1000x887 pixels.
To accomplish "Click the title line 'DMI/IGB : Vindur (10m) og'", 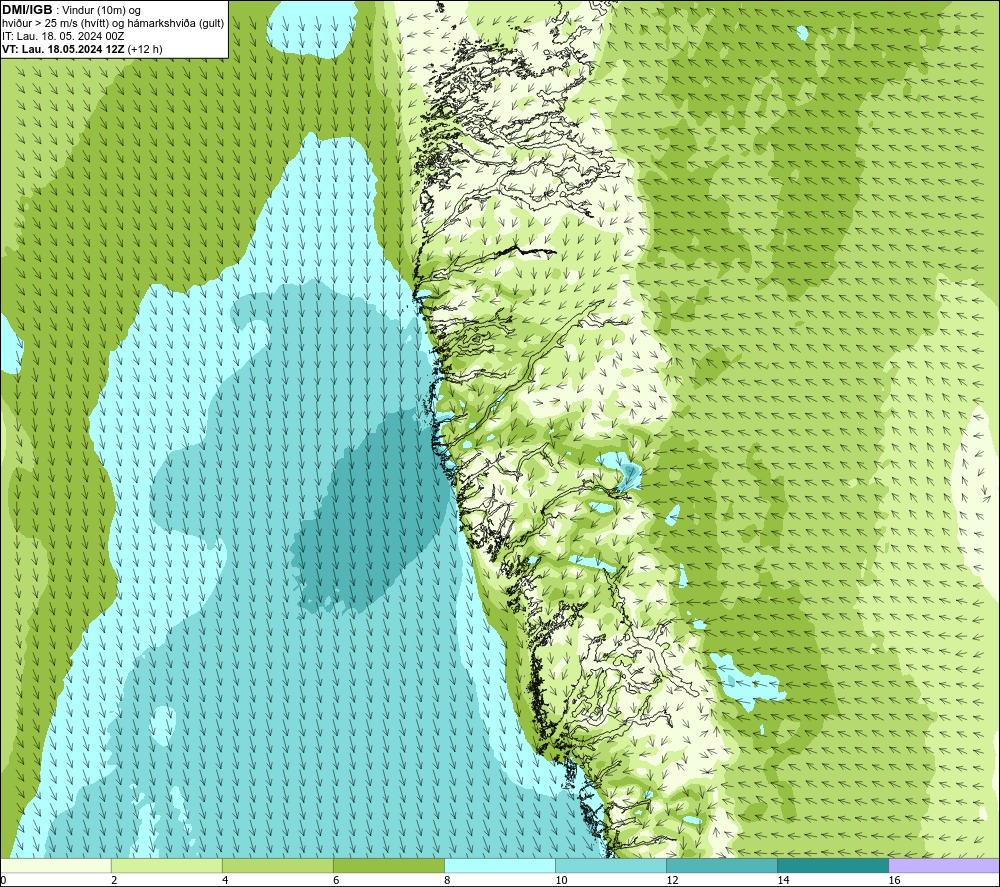I will (71, 10).
